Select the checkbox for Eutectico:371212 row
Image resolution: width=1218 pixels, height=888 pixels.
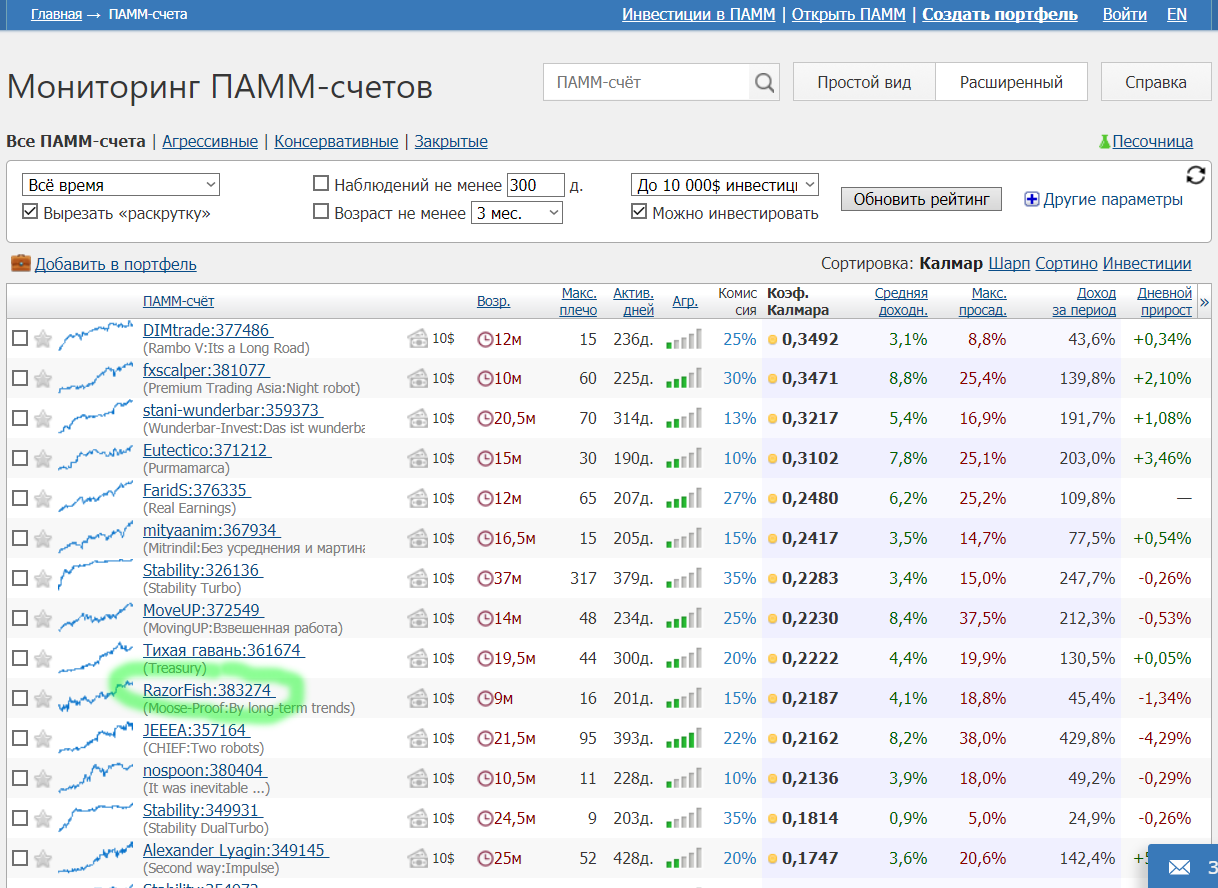click(x=20, y=459)
